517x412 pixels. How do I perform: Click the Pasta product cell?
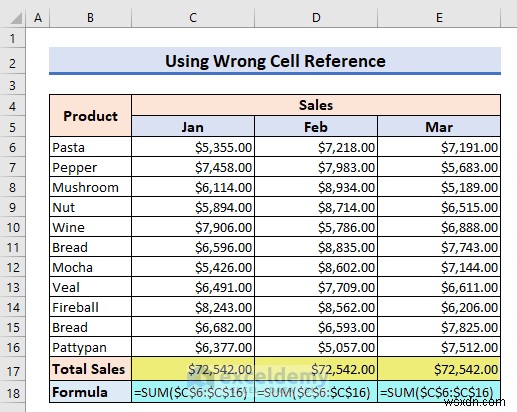click(x=90, y=147)
